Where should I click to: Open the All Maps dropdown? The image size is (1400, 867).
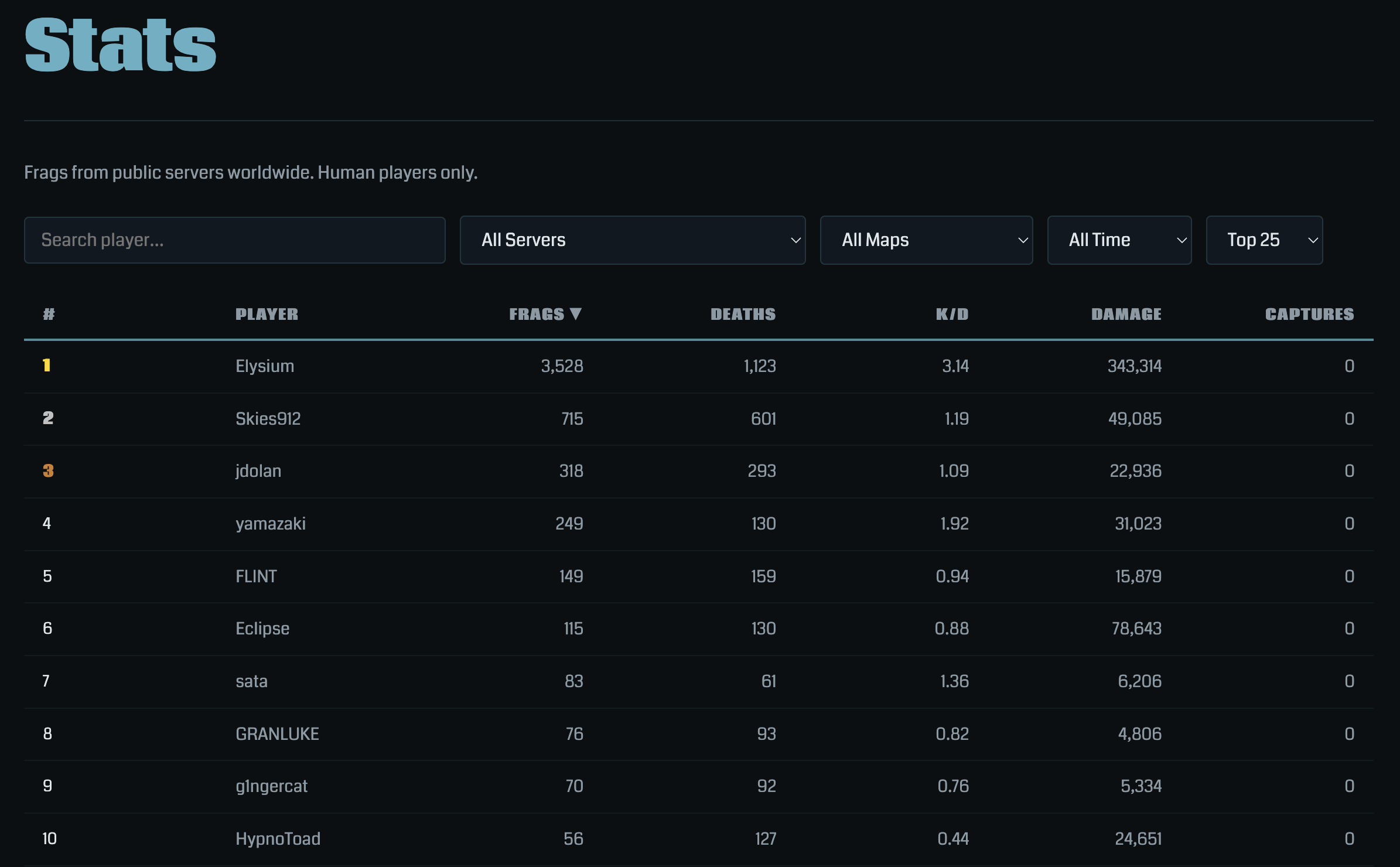[926, 240]
